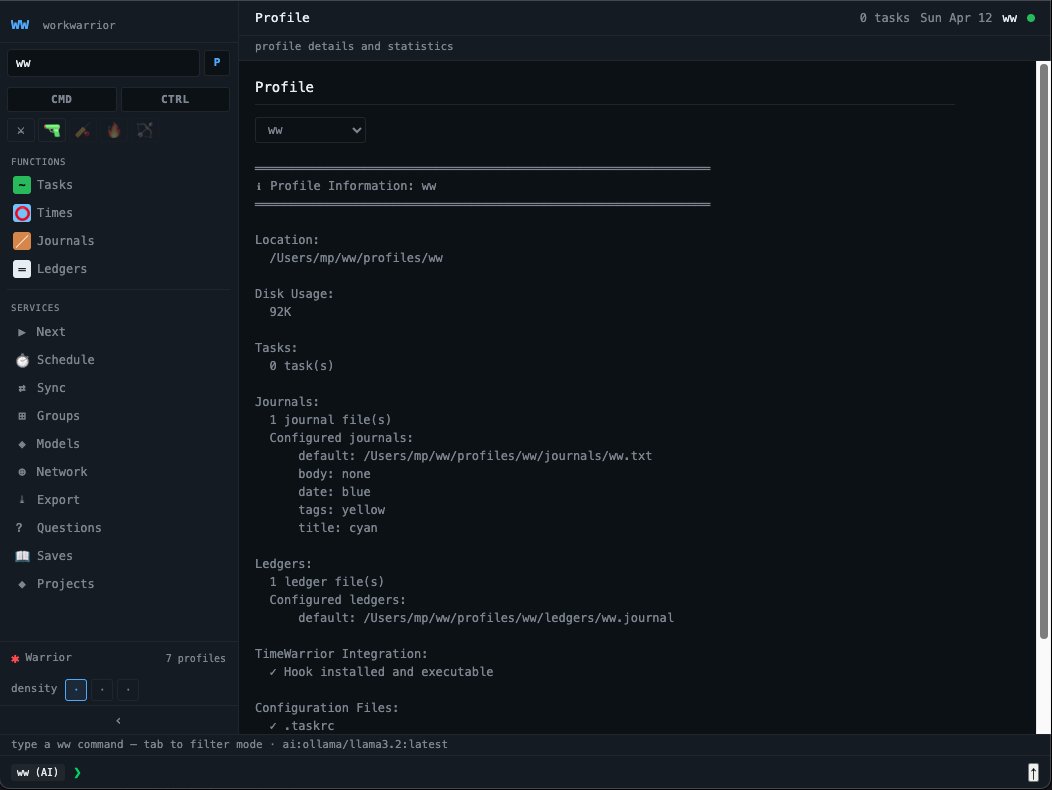Click the workwarrior app title
This screenshot has width=1052, height=790.
coord(79,26)
